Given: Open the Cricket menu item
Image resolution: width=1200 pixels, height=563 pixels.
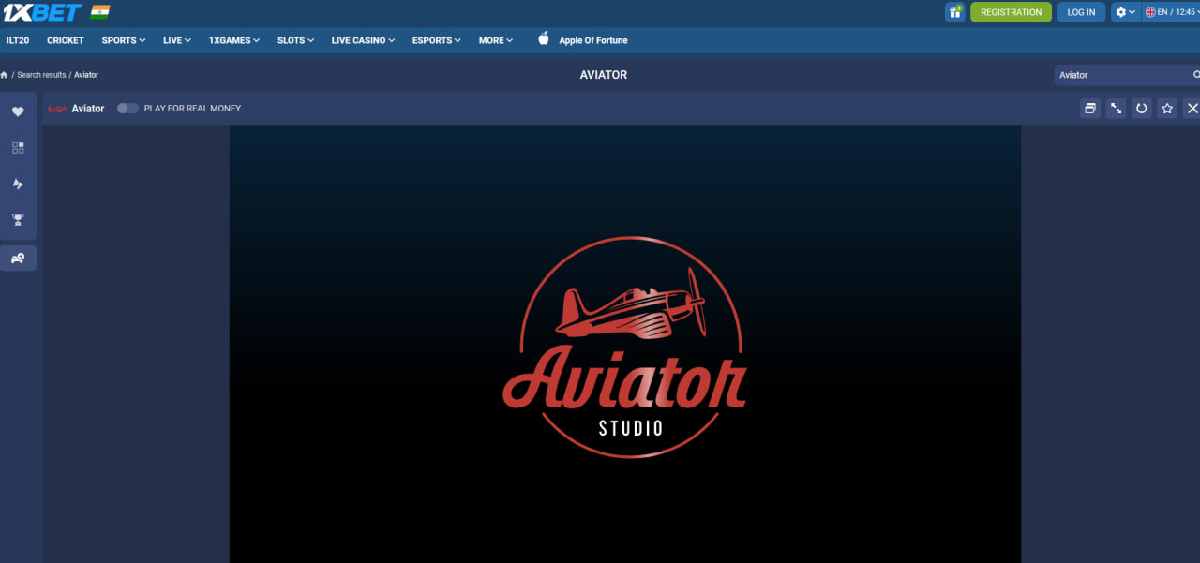Looking at the screenshot, I should click(65, 40).
